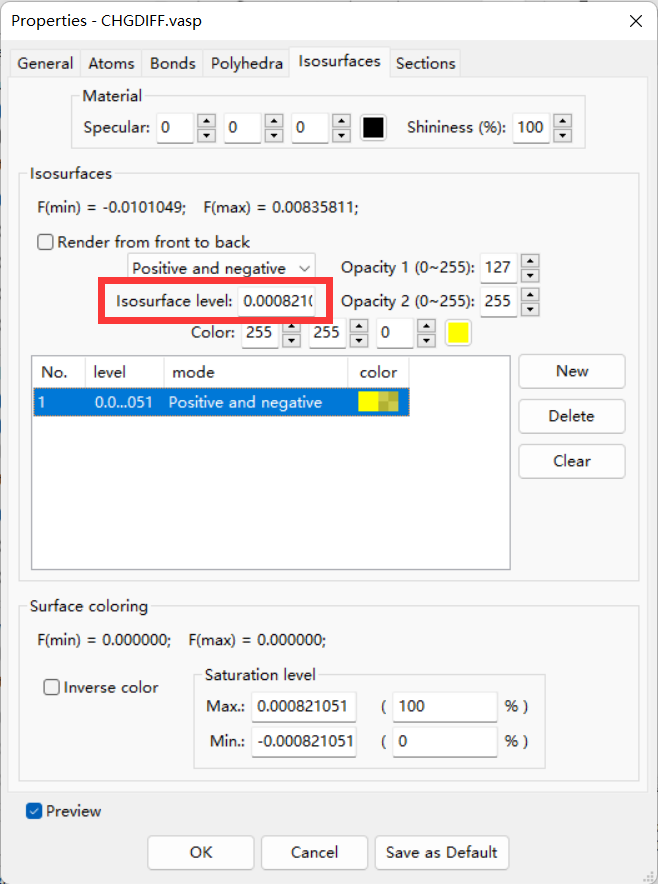
Task: Open the Positive and negative mode dropdown
Action: click(x=221, y=268)
